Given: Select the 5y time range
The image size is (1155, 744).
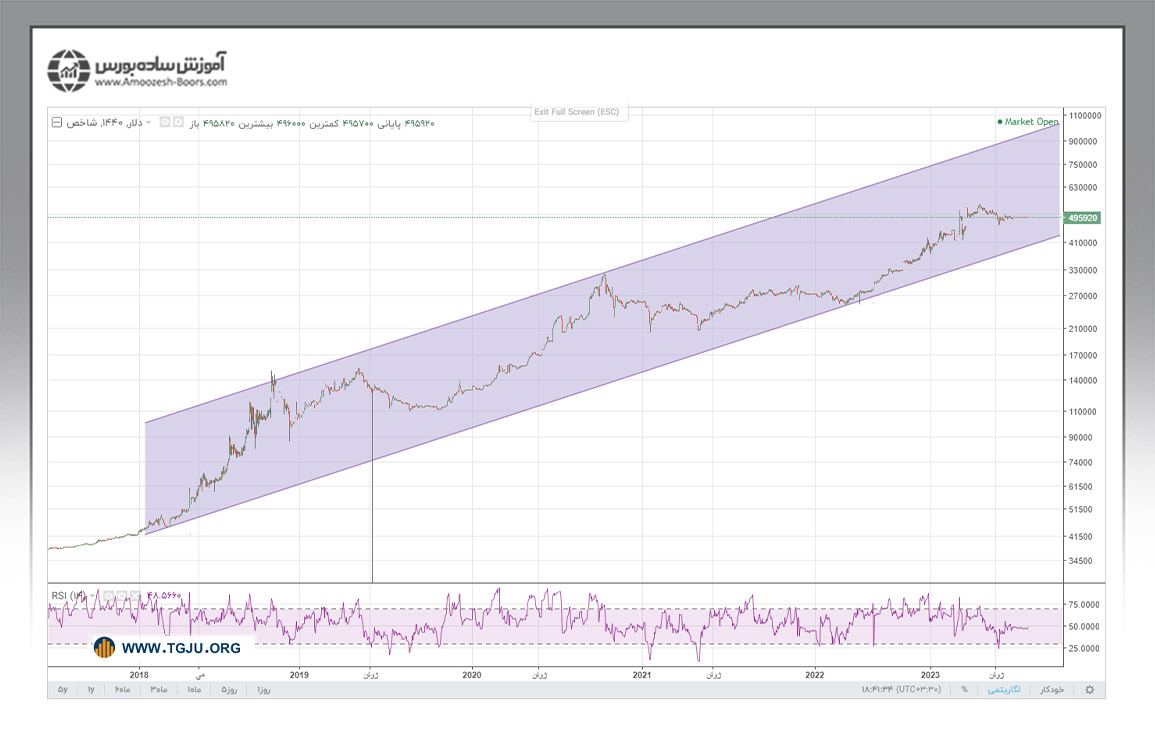Looking at the screenshot, I should [x=62, y=690].
